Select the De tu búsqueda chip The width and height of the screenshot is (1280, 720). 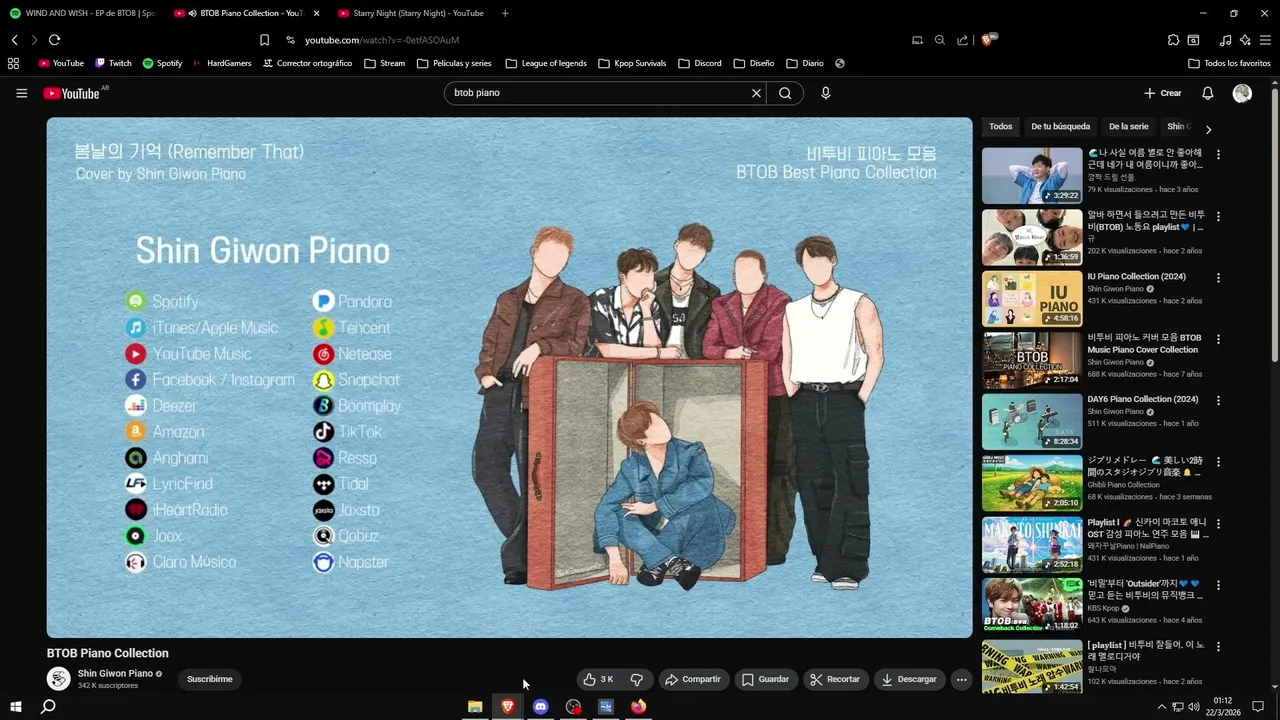point(1060,127)
